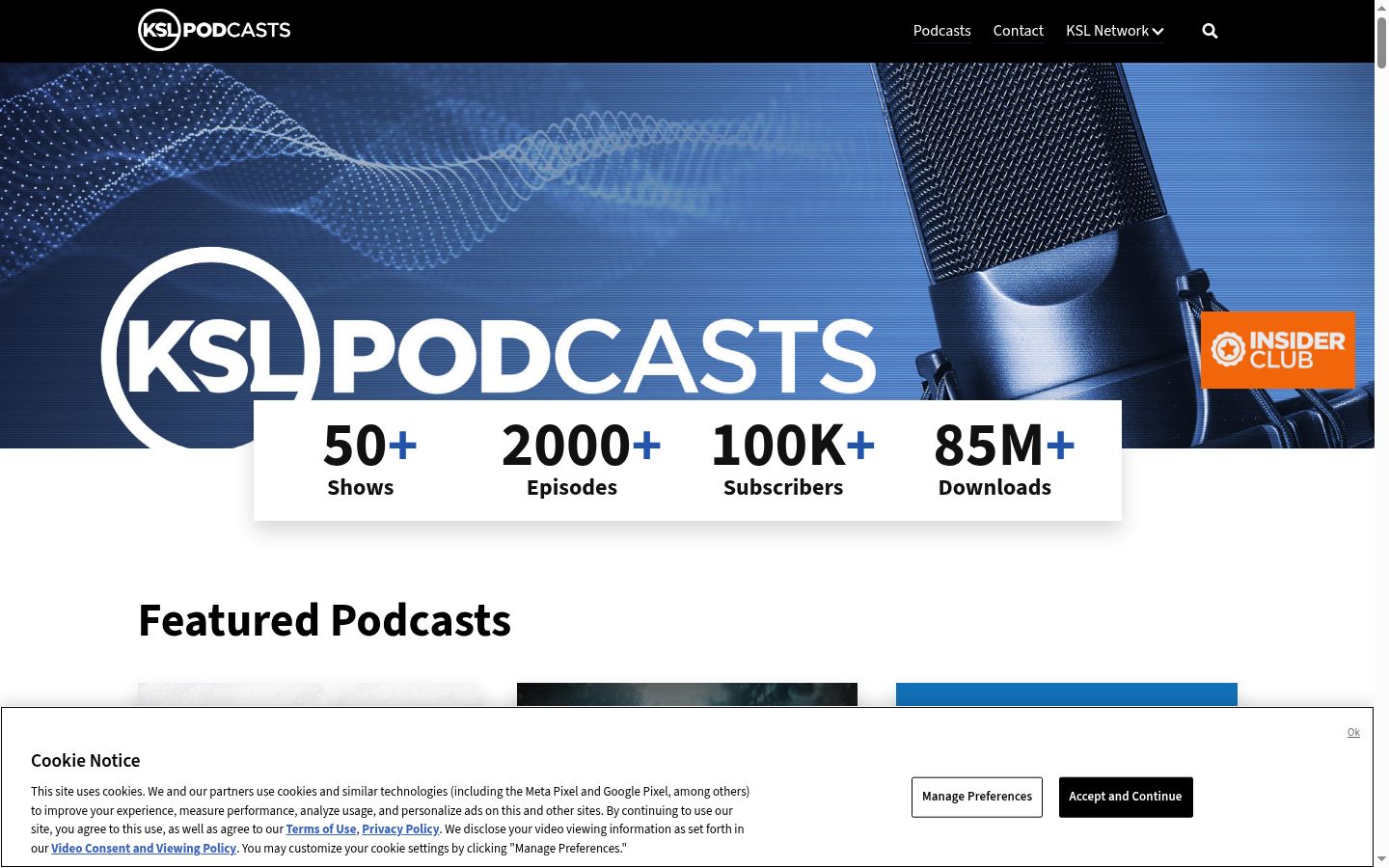Viewport: 1389px width, 868px height.
Task: Click the Cookie Notice title
Action: pyautogui.click(x=85, y=761)
